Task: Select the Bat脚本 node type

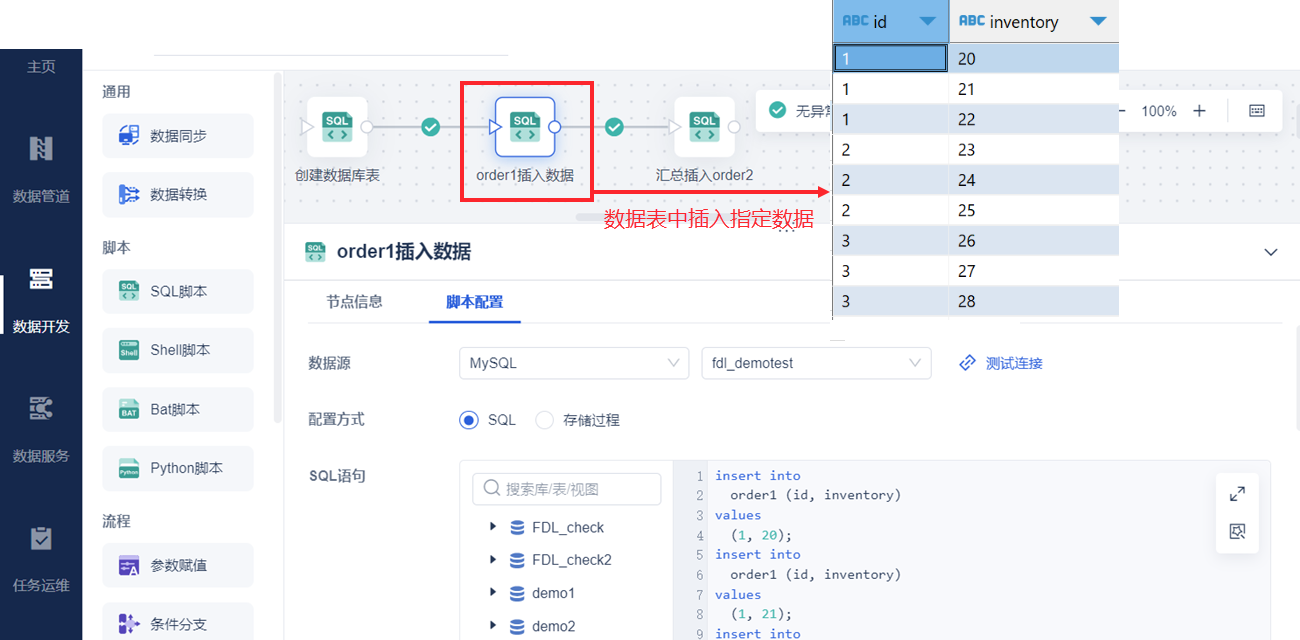Action: click(178, 409)
